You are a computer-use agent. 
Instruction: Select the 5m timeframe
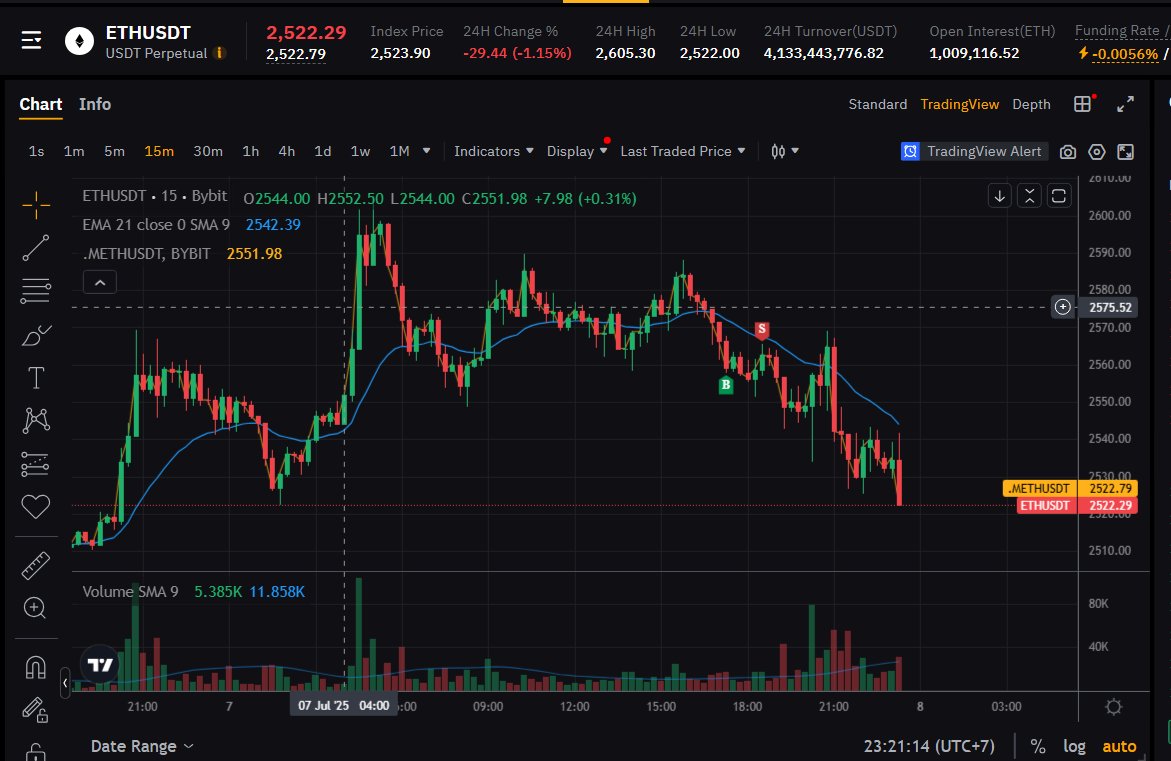point(114,152)
